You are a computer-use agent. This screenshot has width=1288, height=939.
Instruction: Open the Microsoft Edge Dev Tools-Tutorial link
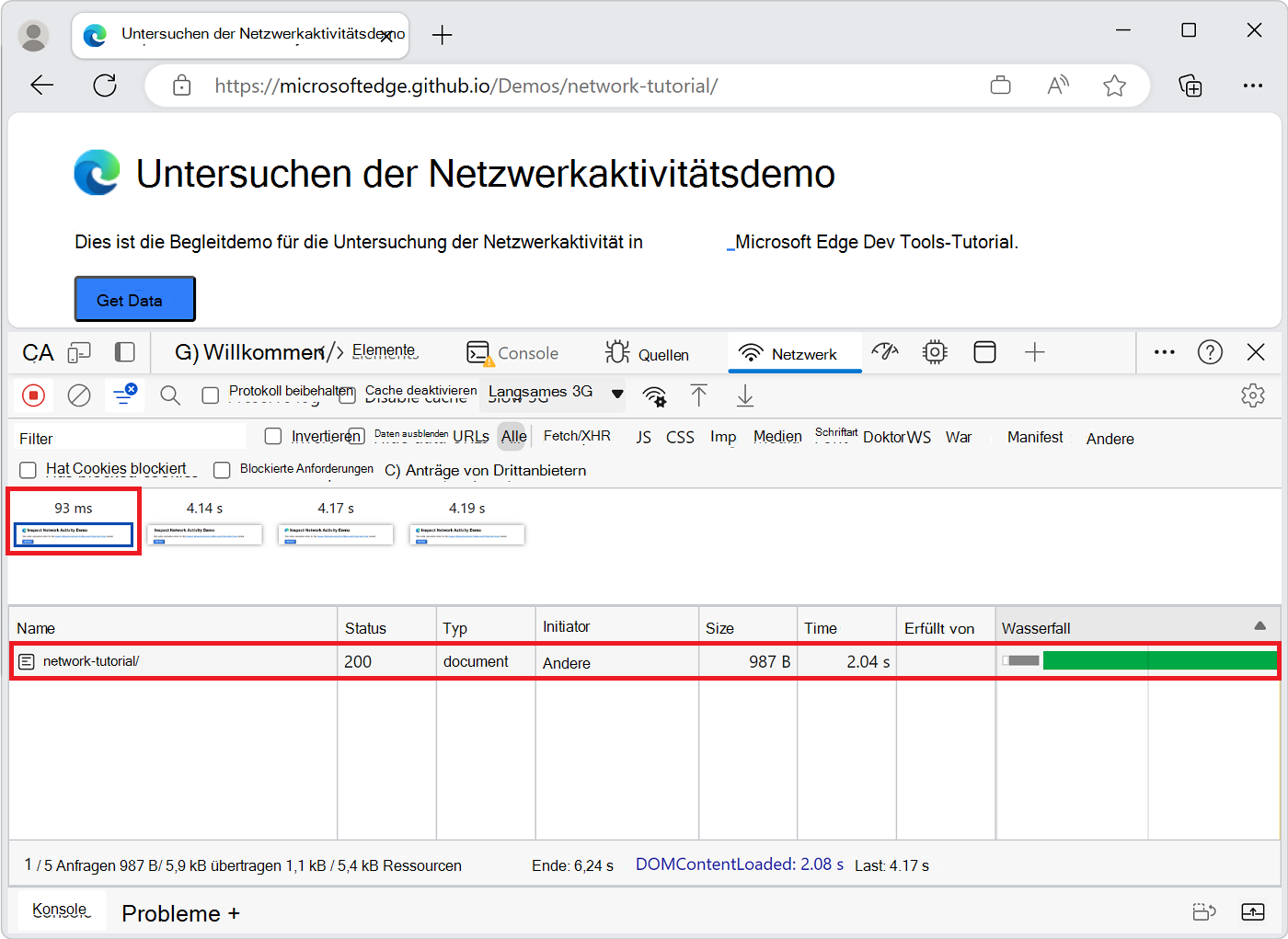point(872,242)
